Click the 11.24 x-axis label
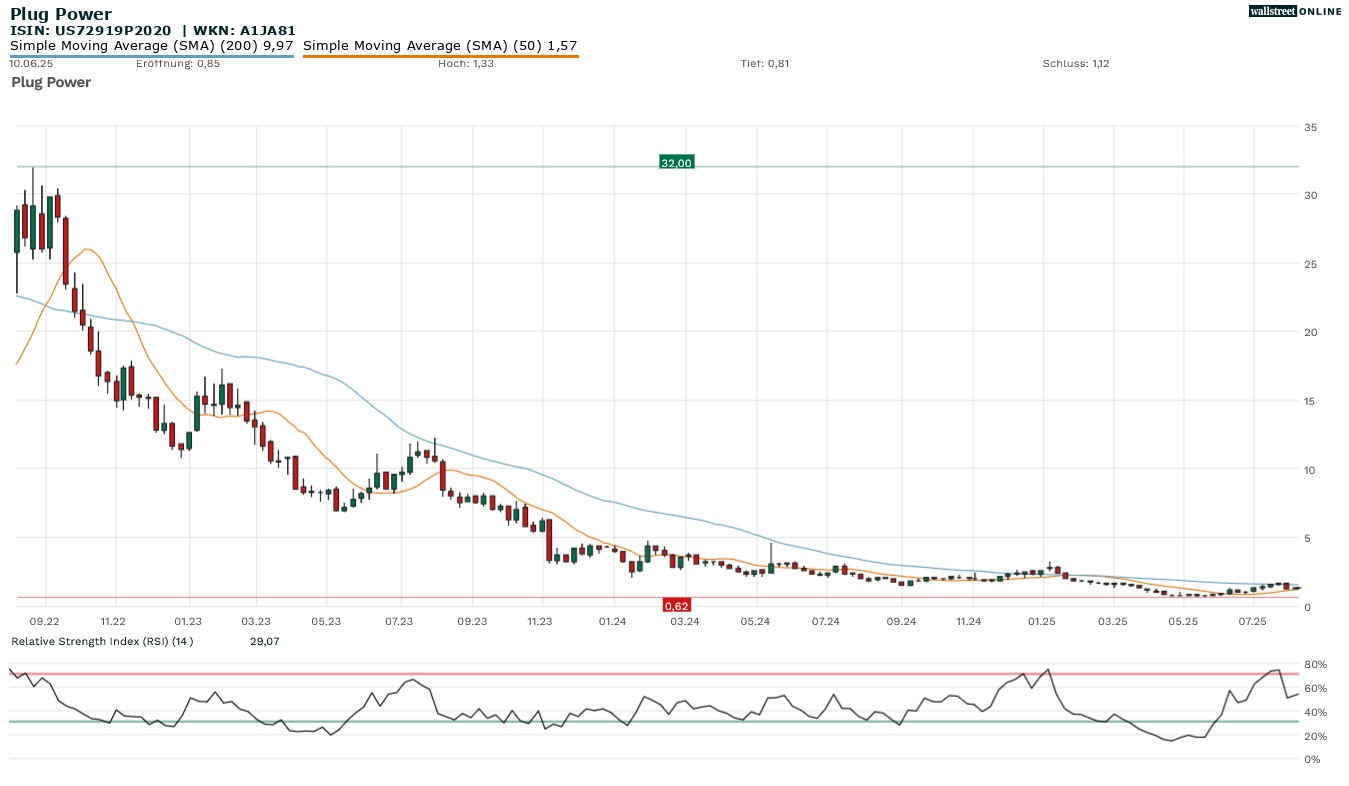 [969, 621]
